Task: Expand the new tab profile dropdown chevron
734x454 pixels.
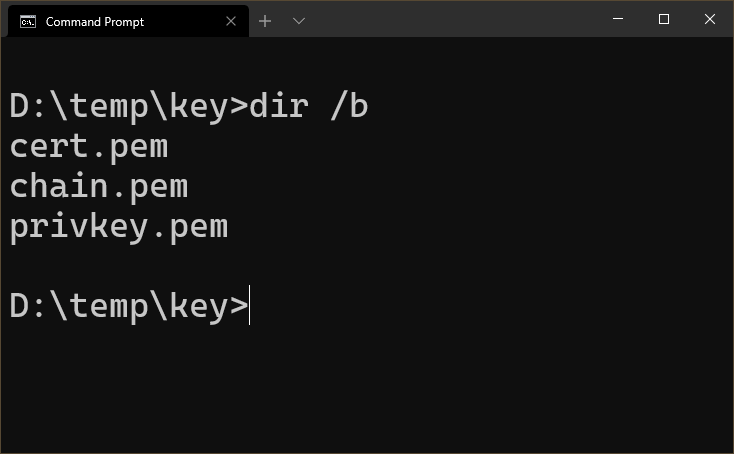Action: click(299, 21)
